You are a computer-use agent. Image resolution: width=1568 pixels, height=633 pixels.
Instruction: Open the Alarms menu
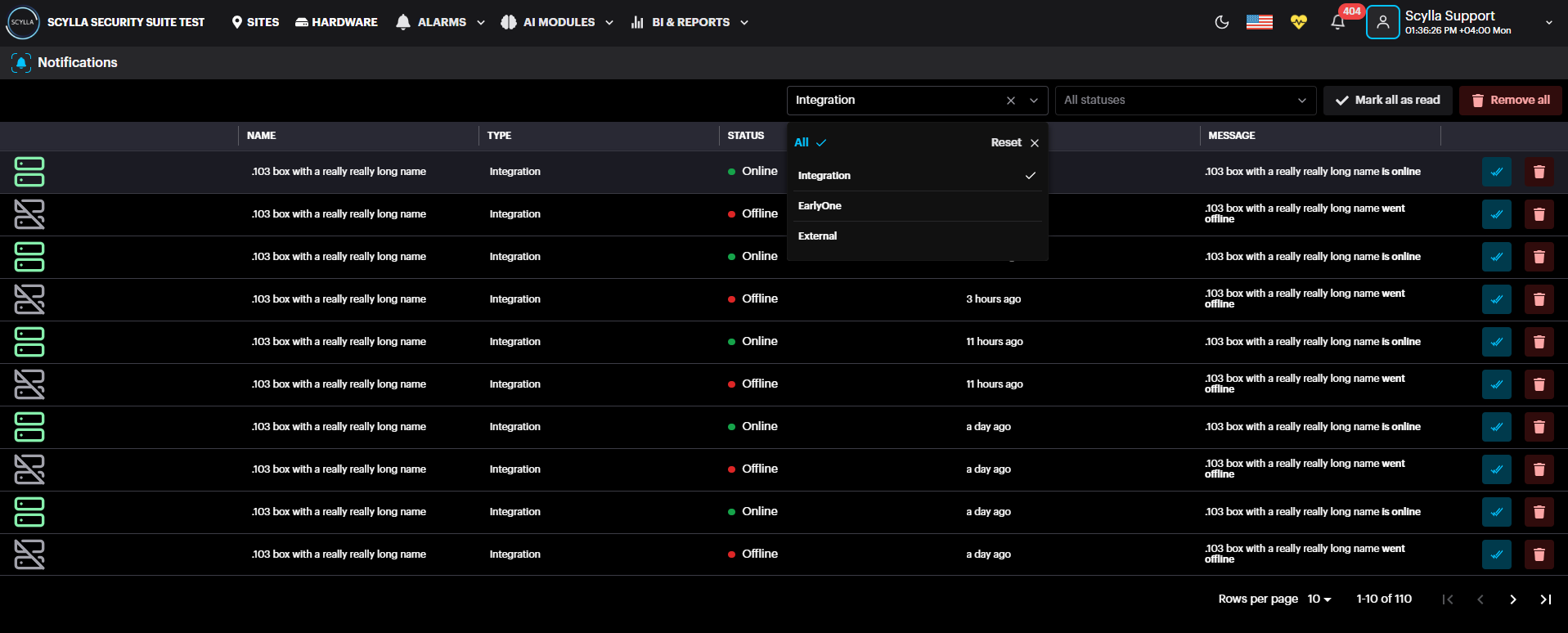pos(441,22)
